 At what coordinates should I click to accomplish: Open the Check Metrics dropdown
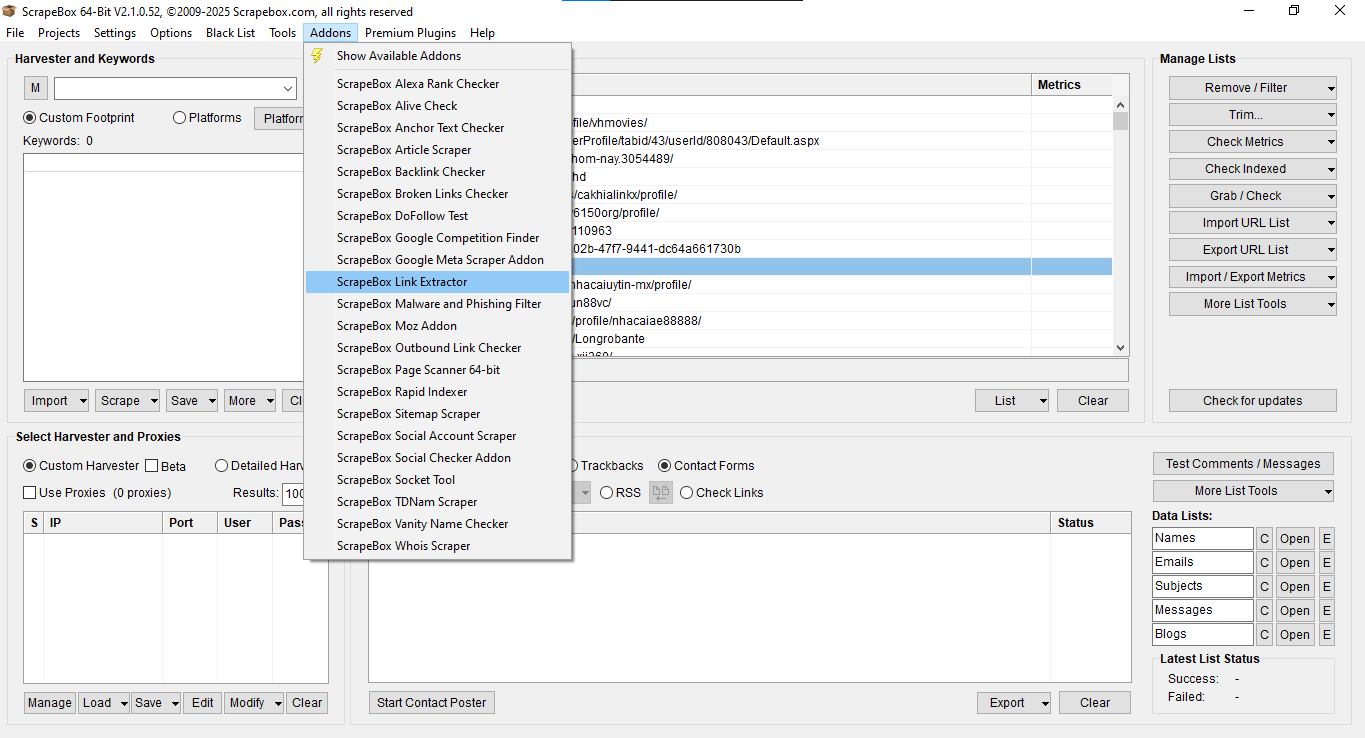point(1253,142)
